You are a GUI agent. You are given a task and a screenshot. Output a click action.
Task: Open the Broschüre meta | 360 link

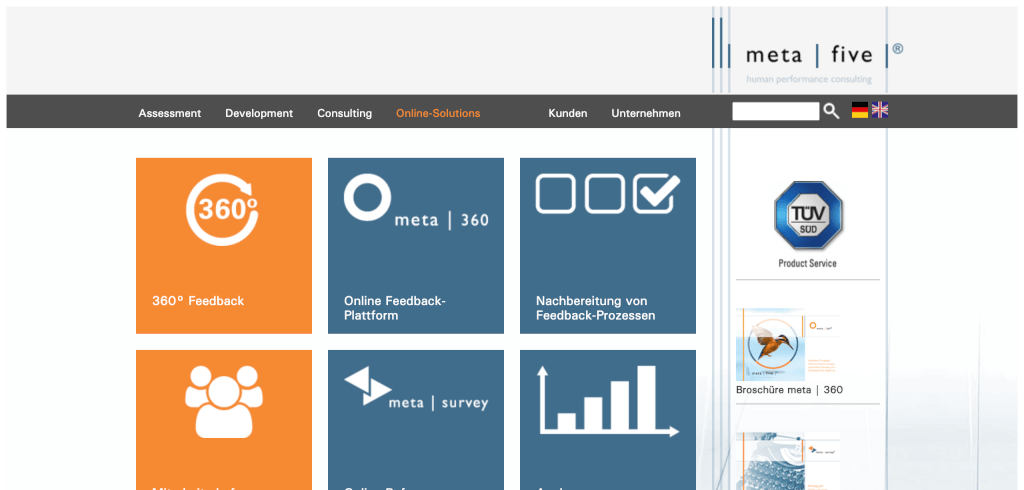tap(789, 390)
